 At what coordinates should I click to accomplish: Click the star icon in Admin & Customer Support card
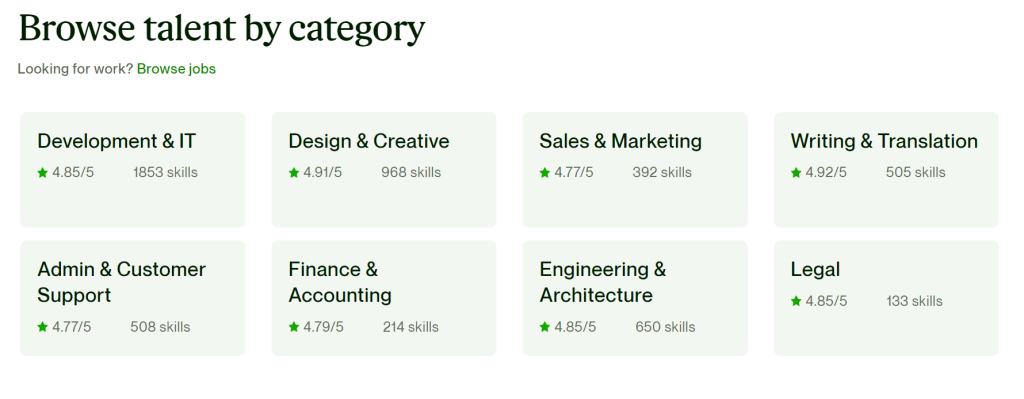[x=42, y=327]
